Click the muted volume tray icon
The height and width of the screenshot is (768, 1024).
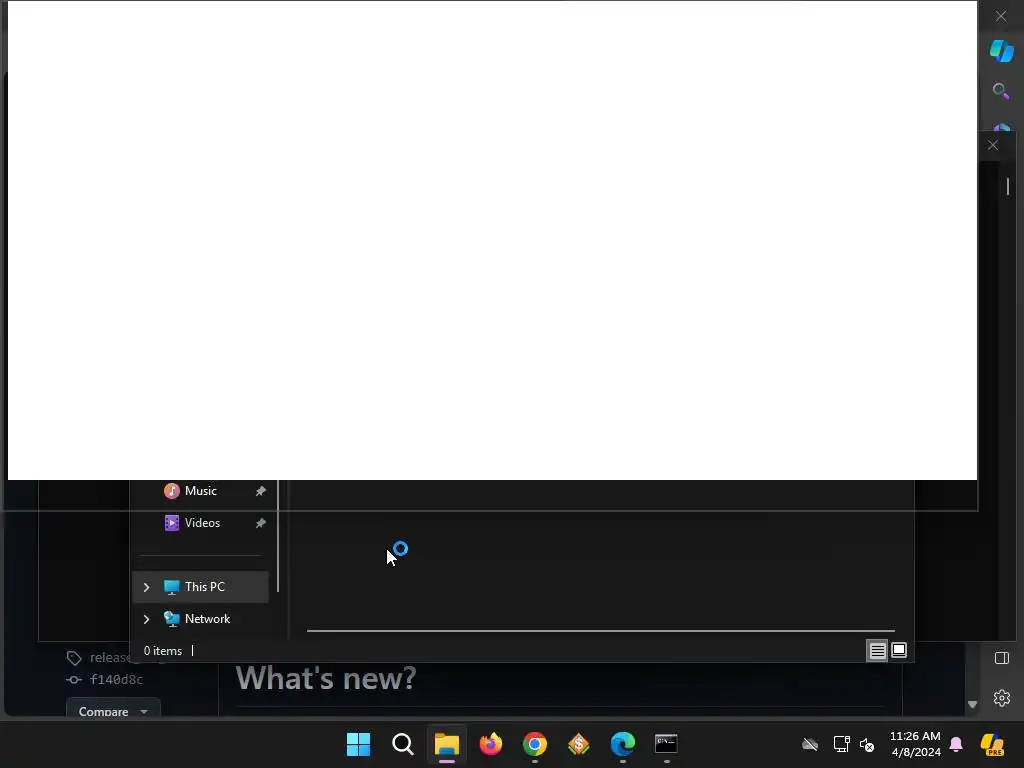pyautogui.click(x=867, y=744)
